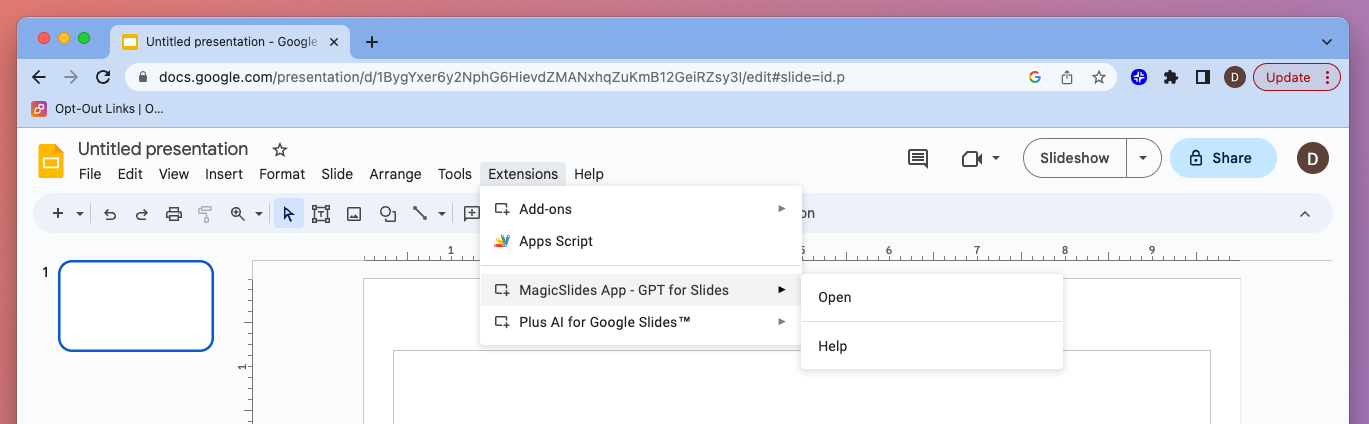
Task: Open a new browser tab
Action: [x=372, y=42]
